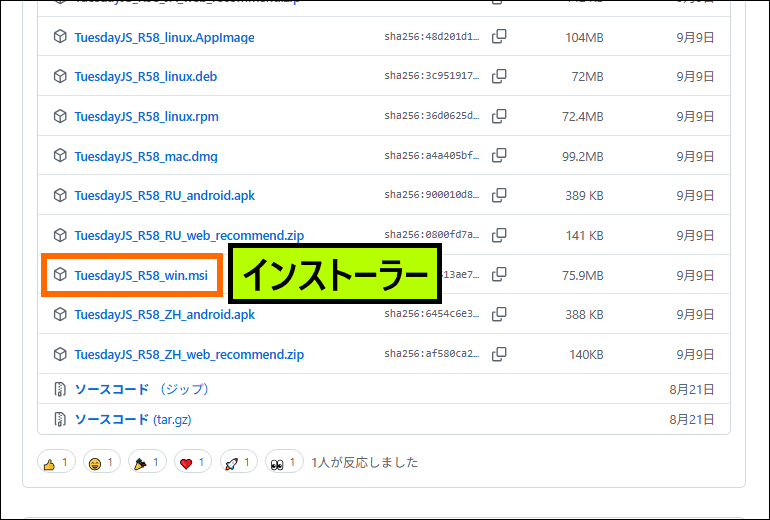This screenshot has height=520, width=770.
Task: Copy SHA256 hash for TuesdayJS_R58_win.msi
Action: [499, 274]
